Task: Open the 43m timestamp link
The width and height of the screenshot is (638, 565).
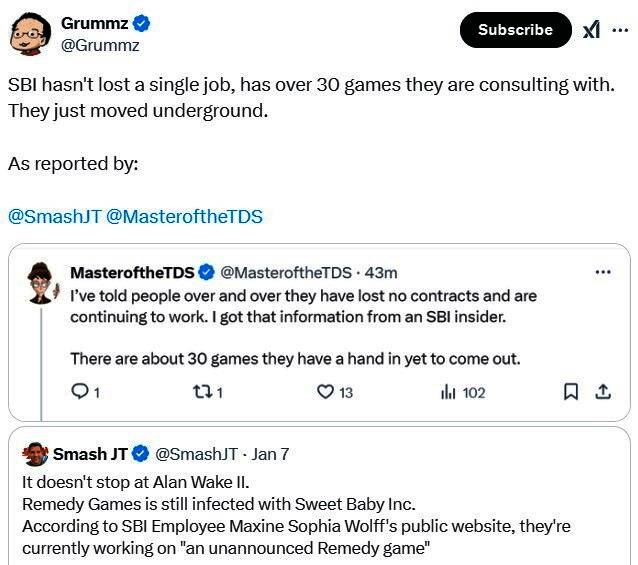Action: pos(382,272)
